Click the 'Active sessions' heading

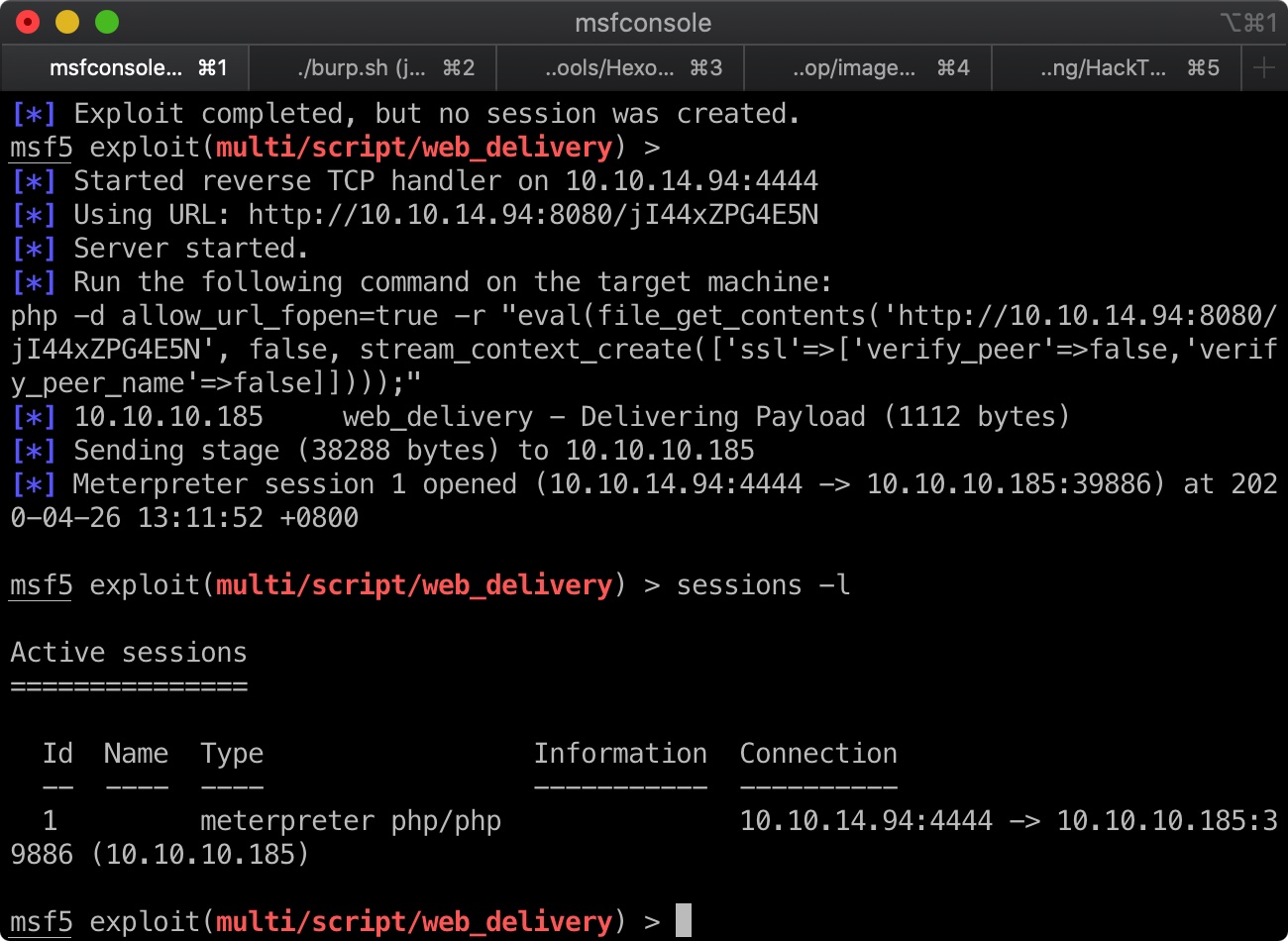pos(129,653)
